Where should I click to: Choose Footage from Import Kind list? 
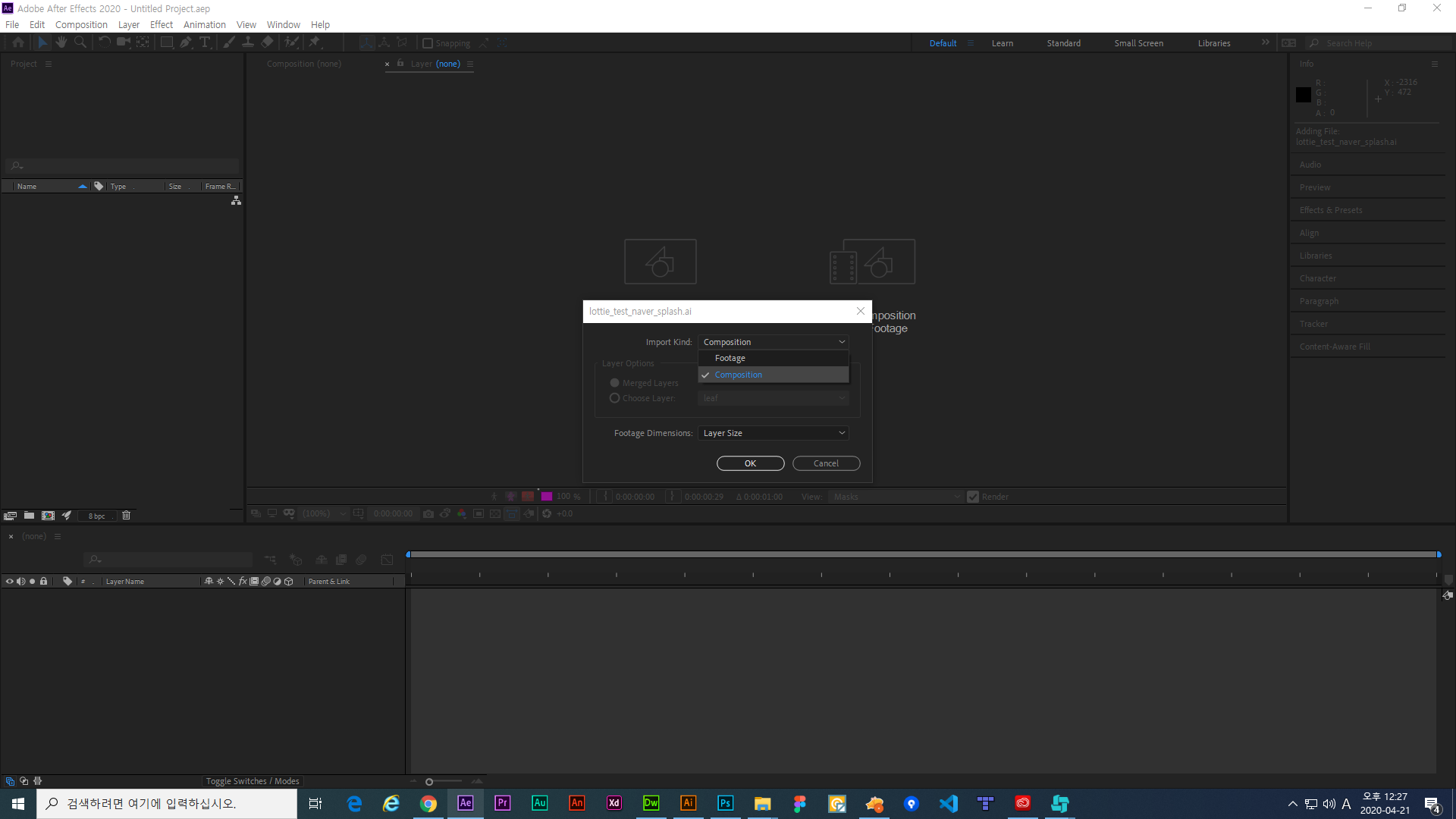click(x=730, y=358)
